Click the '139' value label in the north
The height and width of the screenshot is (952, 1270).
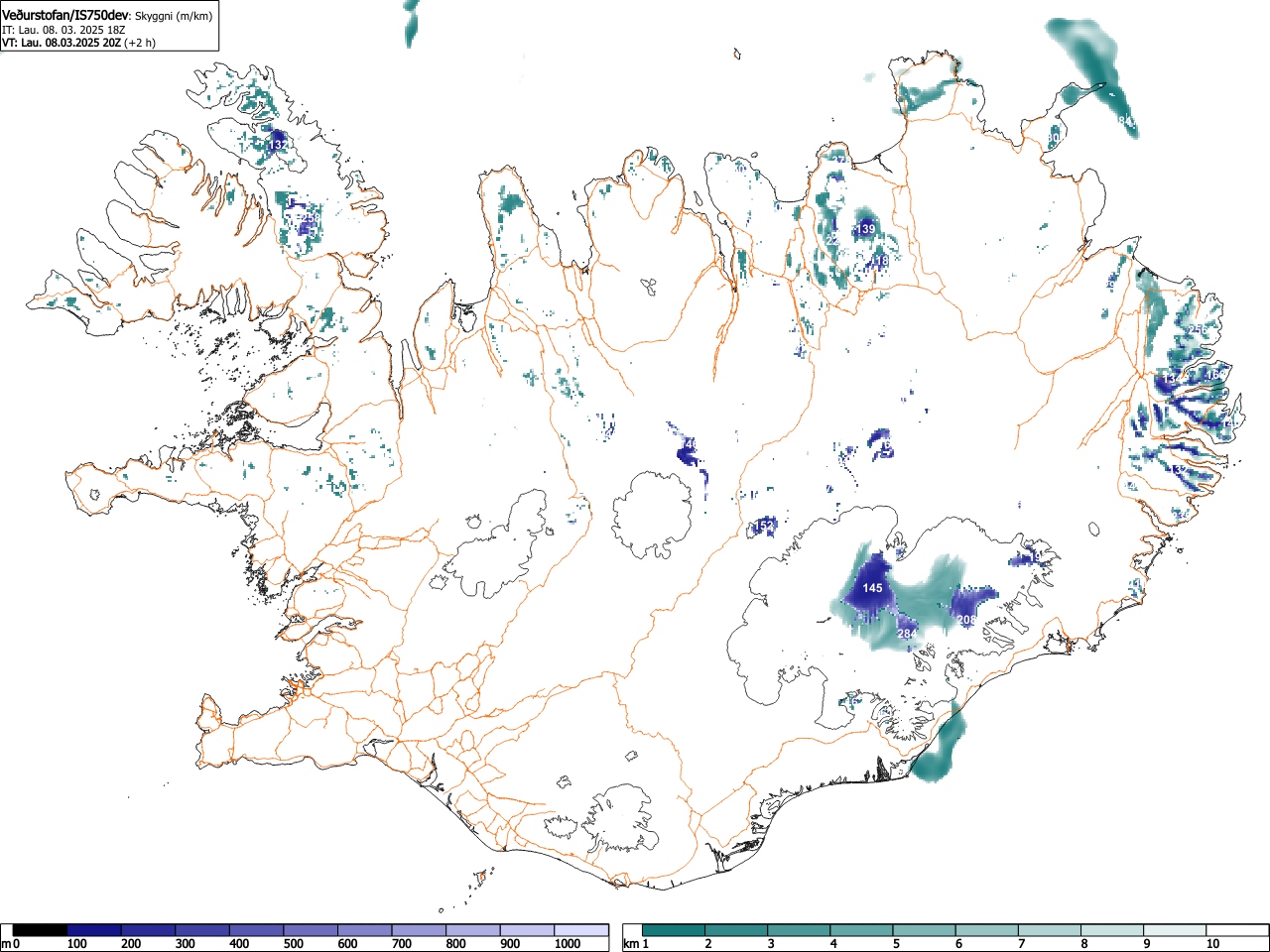(x=866, y=229)
